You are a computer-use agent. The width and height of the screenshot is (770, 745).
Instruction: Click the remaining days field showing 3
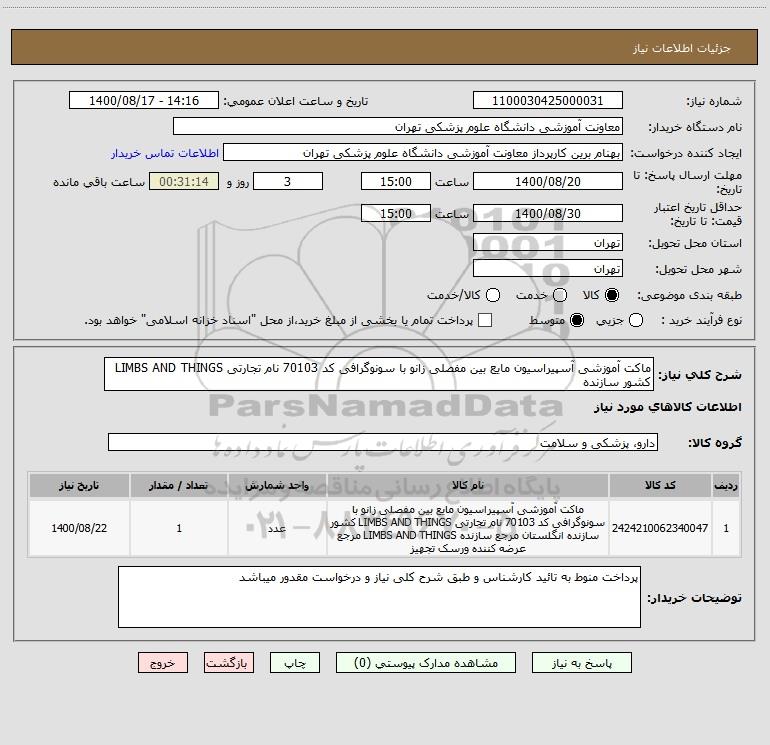[288, 181]
